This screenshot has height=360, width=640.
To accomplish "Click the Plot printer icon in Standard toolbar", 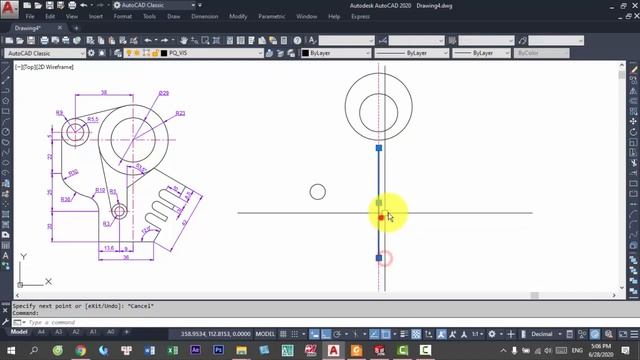I will point(44,40).
